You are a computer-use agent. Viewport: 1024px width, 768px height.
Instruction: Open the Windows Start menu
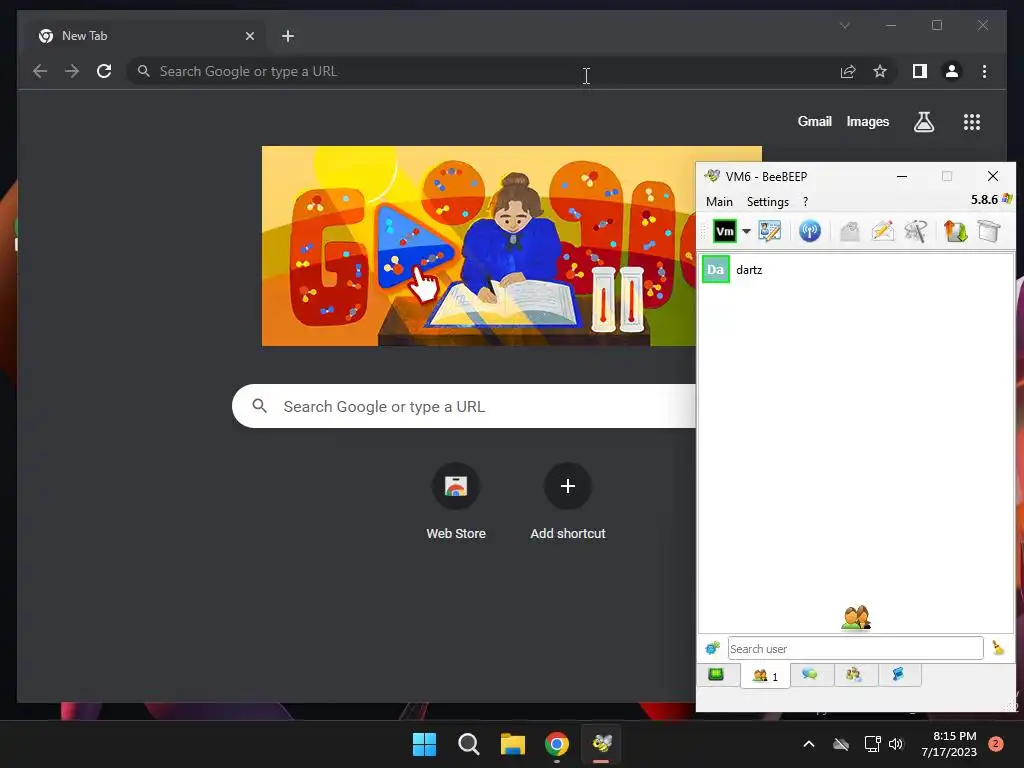424,744
